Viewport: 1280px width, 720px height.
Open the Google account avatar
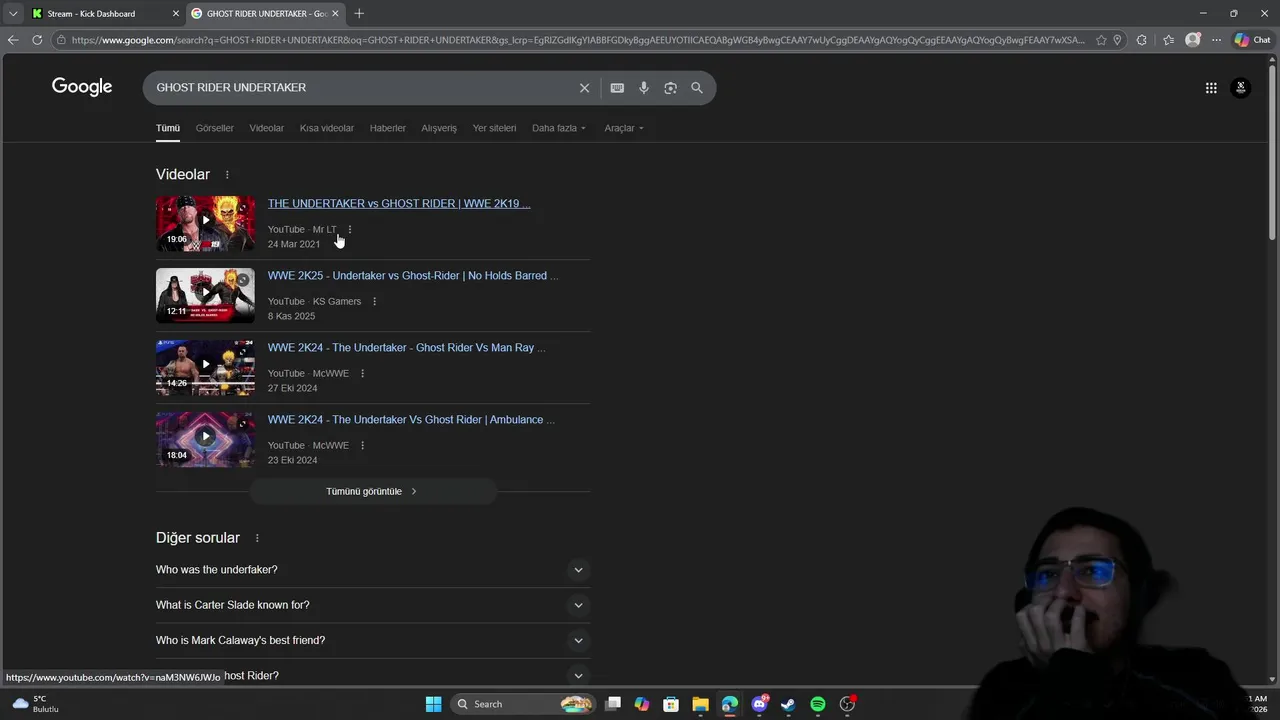1241,88
